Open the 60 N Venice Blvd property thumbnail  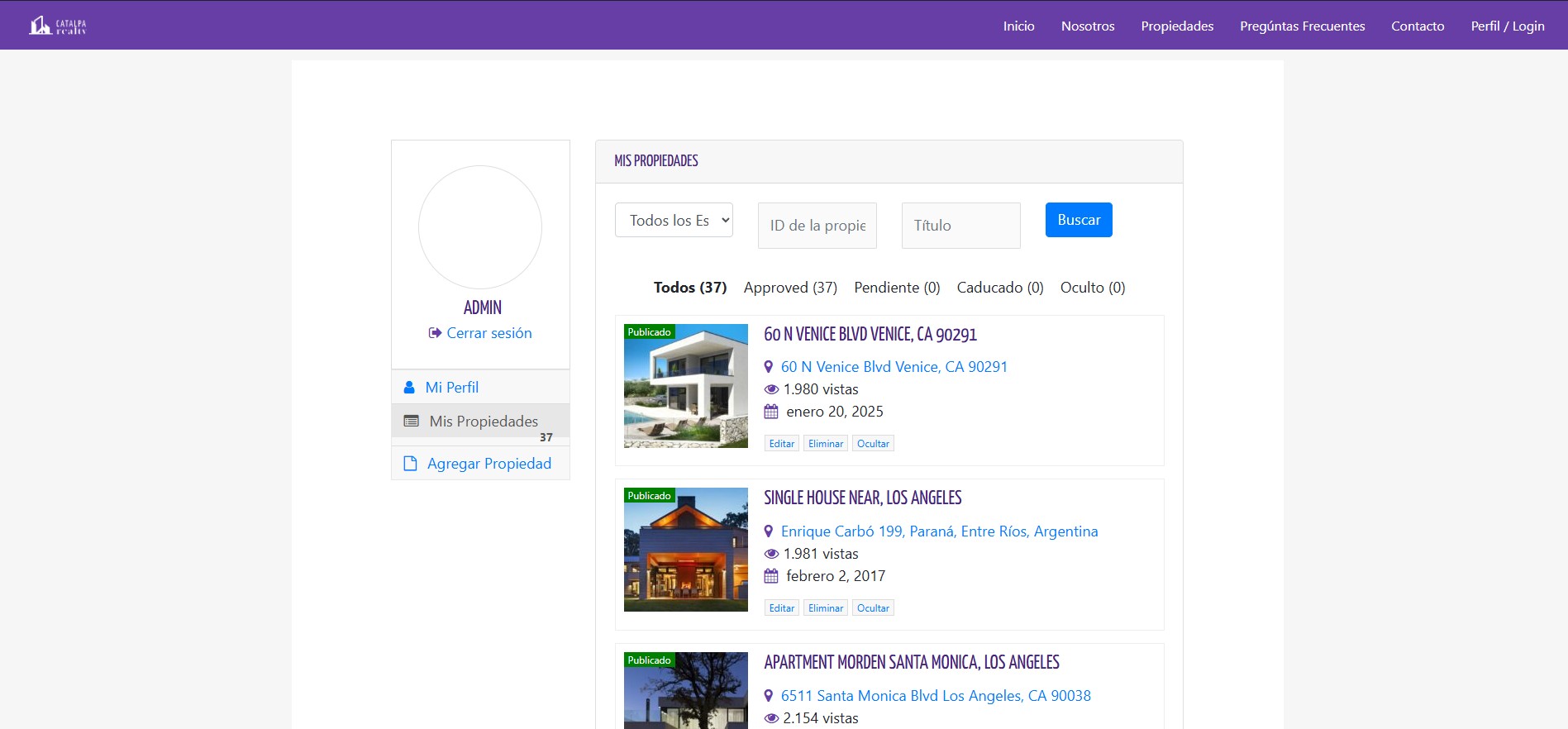point(686,386)
